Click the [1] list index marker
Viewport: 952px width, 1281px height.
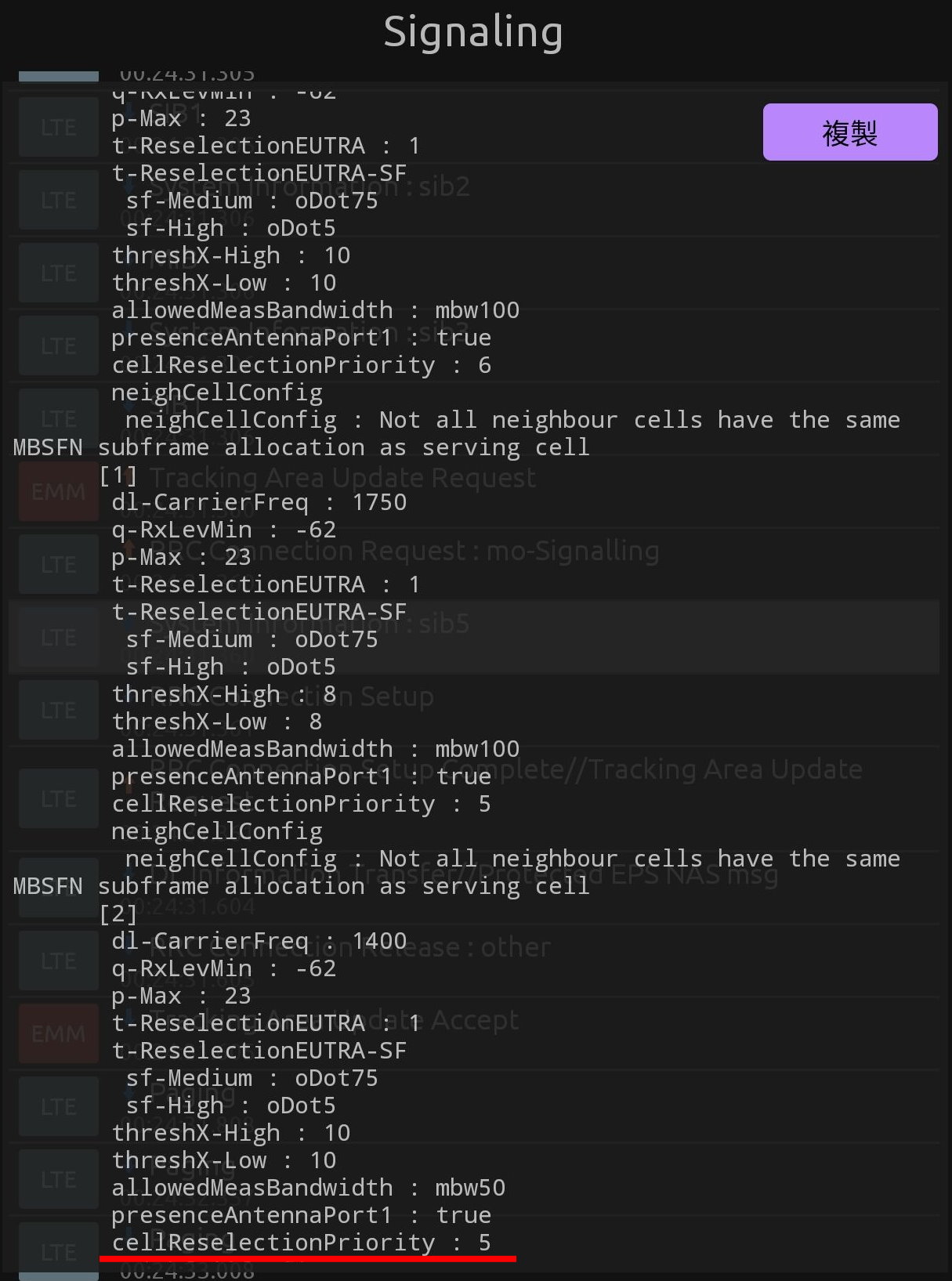click(118, 475)
